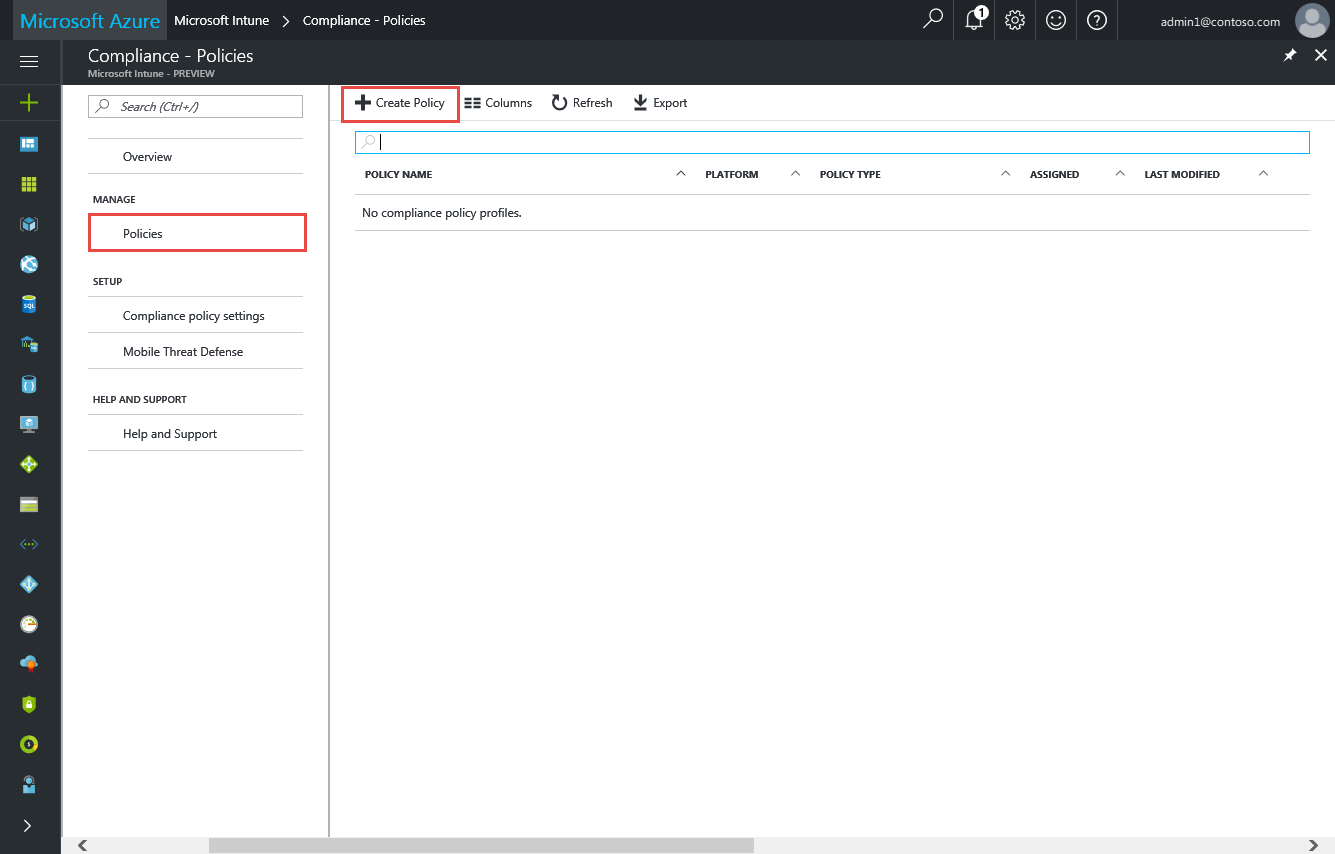Click the help question mark icon
The image size is (1335, 854).
coord(1097,20)
